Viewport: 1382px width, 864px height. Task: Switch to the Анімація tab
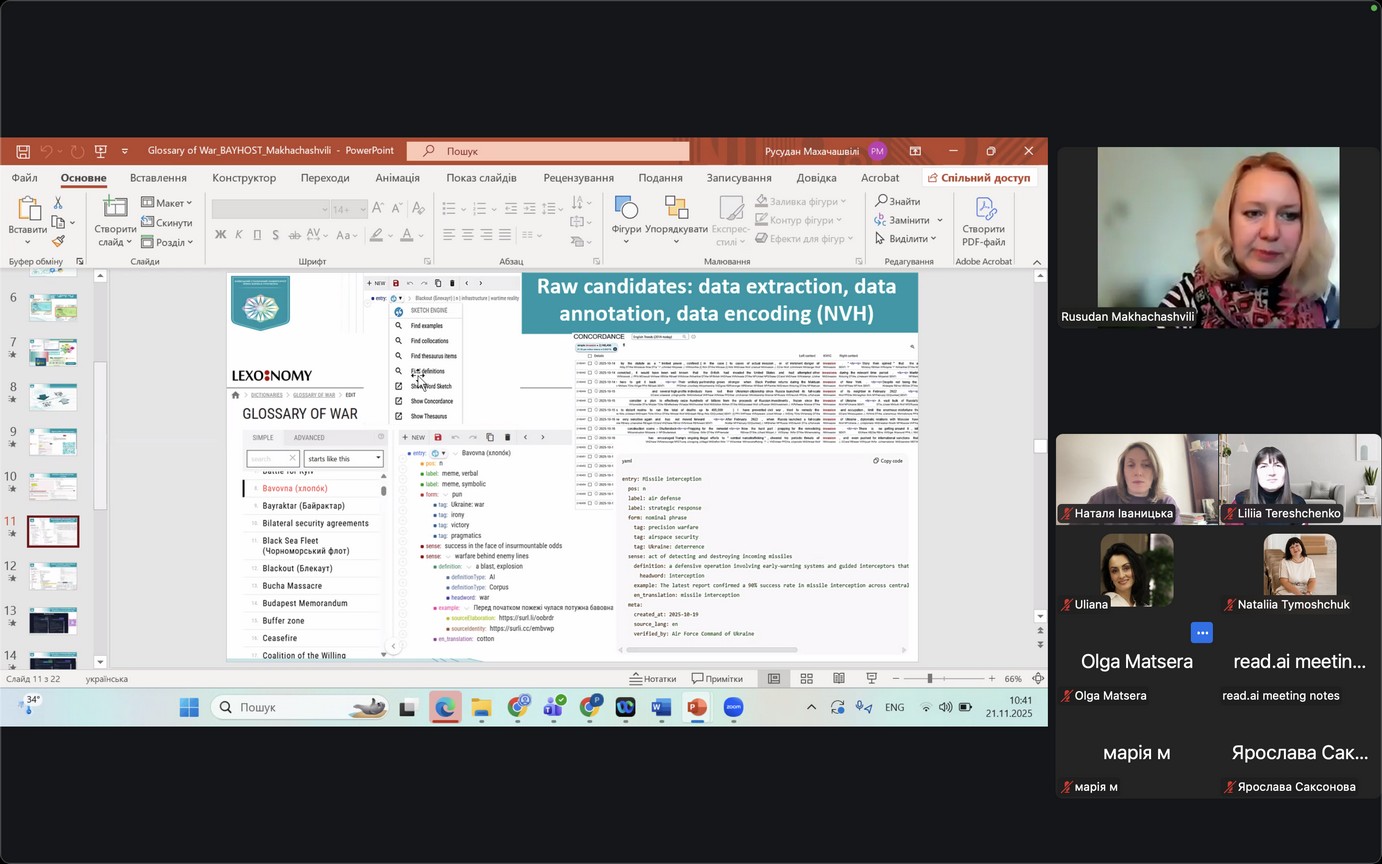pos(397,178)
